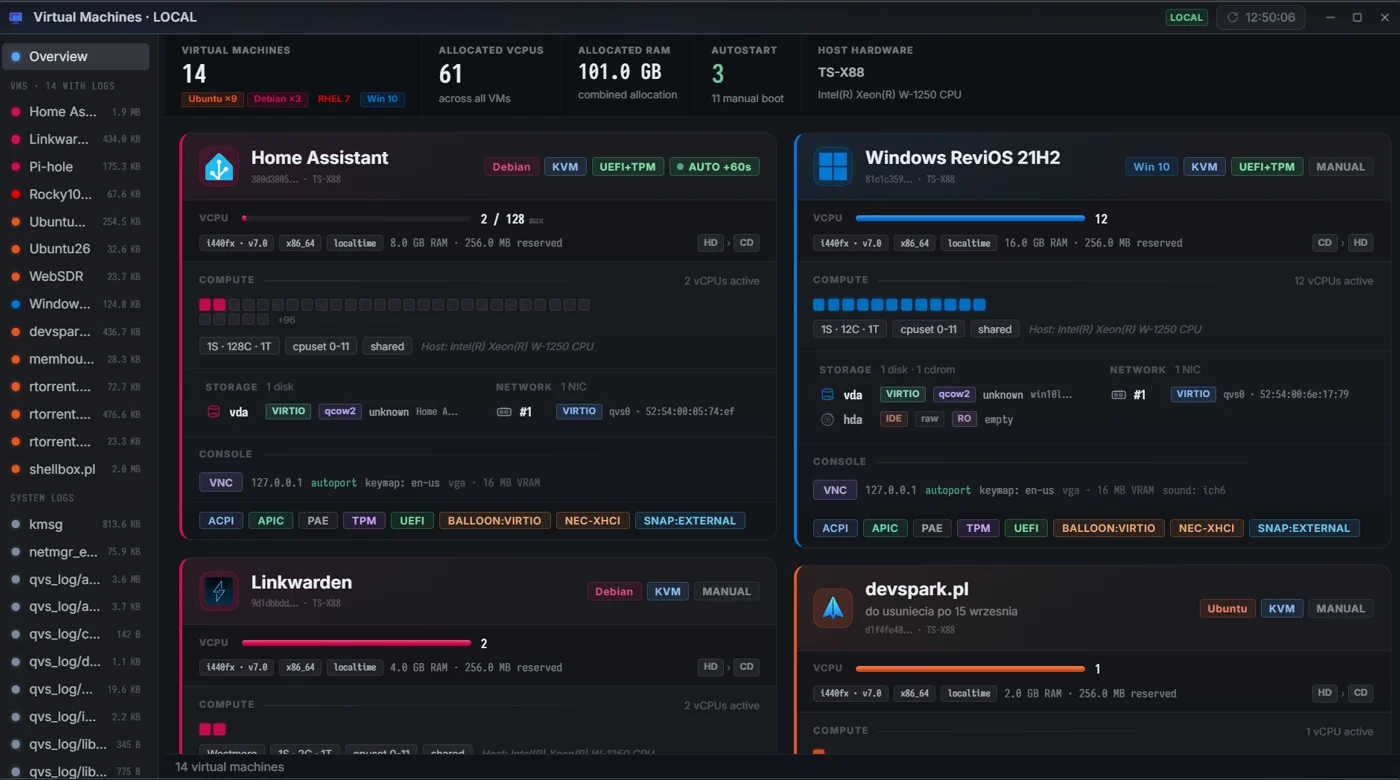Click the VNC badge in Home Assistant console

coord(221,482)
